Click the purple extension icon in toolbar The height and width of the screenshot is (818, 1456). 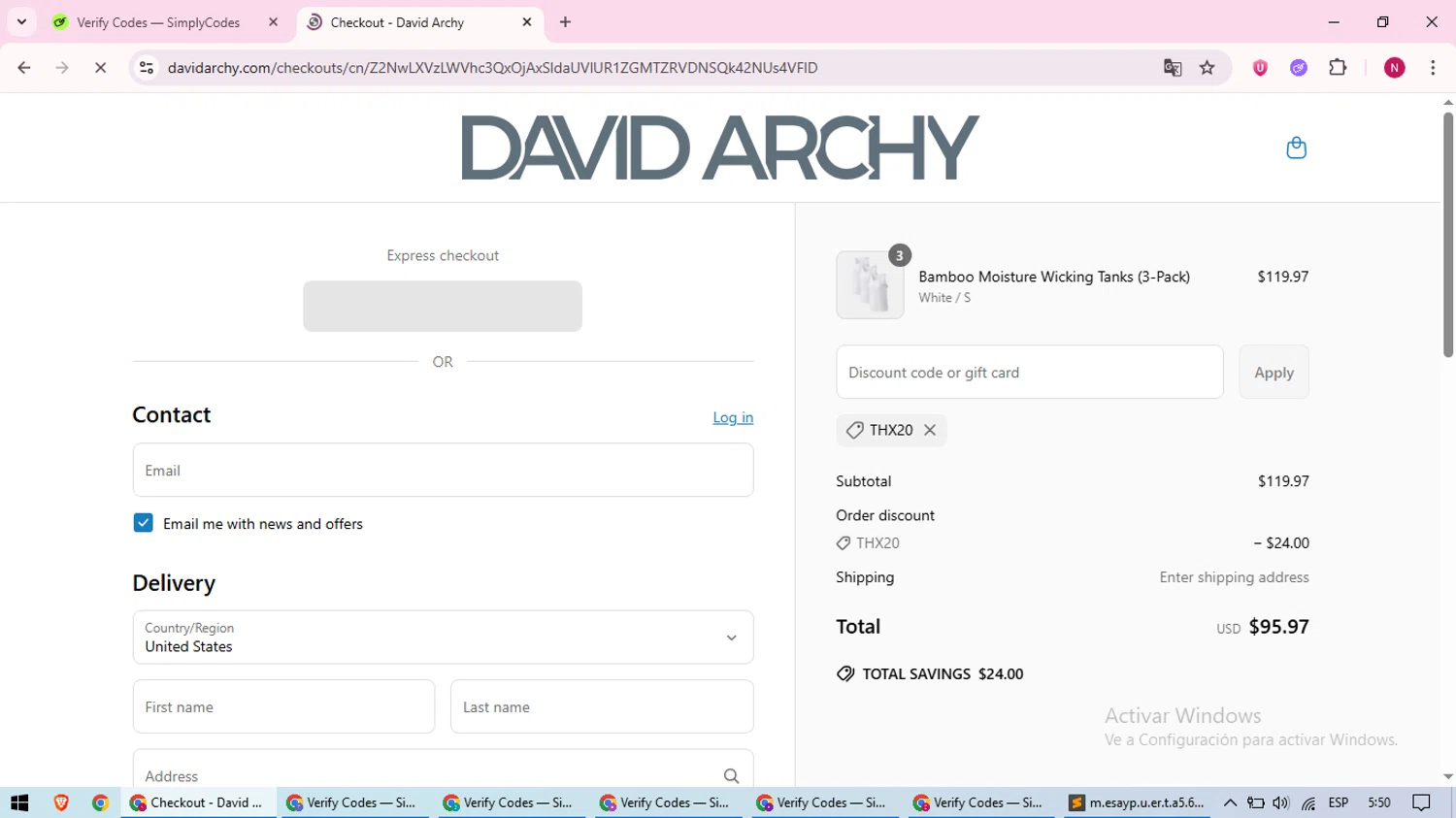pos(1299,68)
